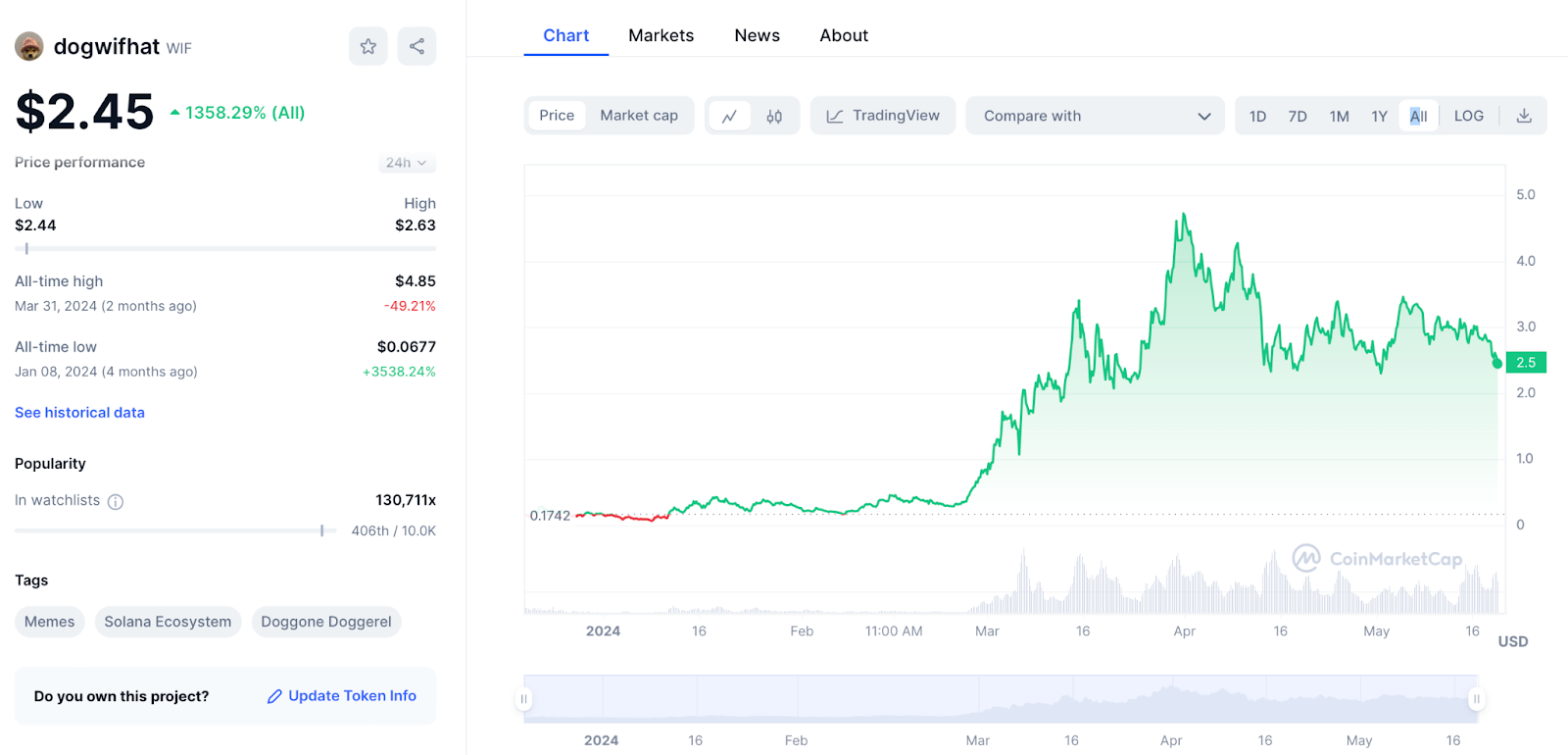The width and height of the screenshot is (1568, 755).
Task: Click the share icon button
Action: point(416,46)
